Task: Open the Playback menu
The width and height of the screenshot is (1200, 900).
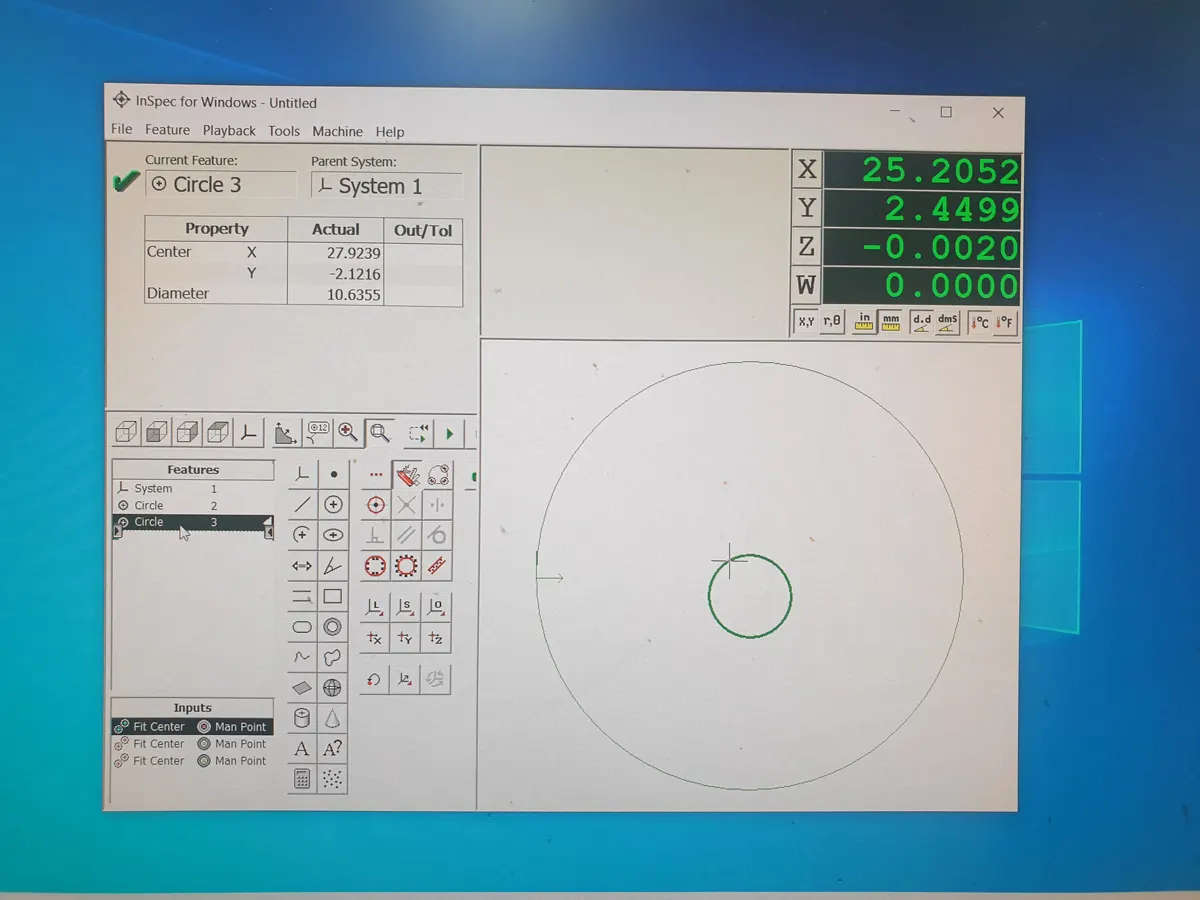Action: click(x=229, y=131)
